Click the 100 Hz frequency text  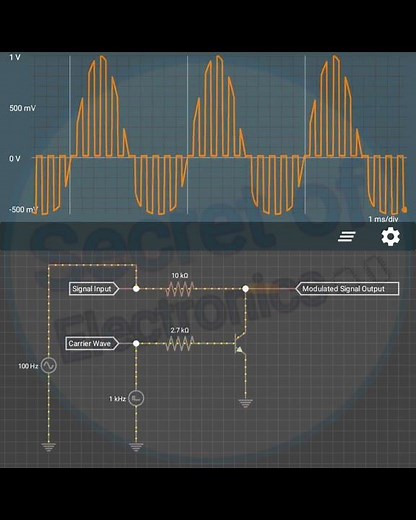pos(28,366)
